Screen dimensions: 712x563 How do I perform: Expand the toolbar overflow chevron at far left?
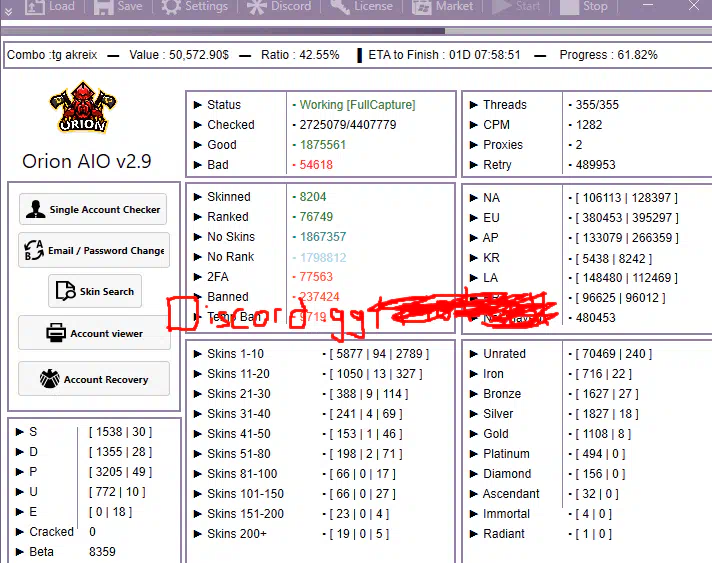(5, 7)
